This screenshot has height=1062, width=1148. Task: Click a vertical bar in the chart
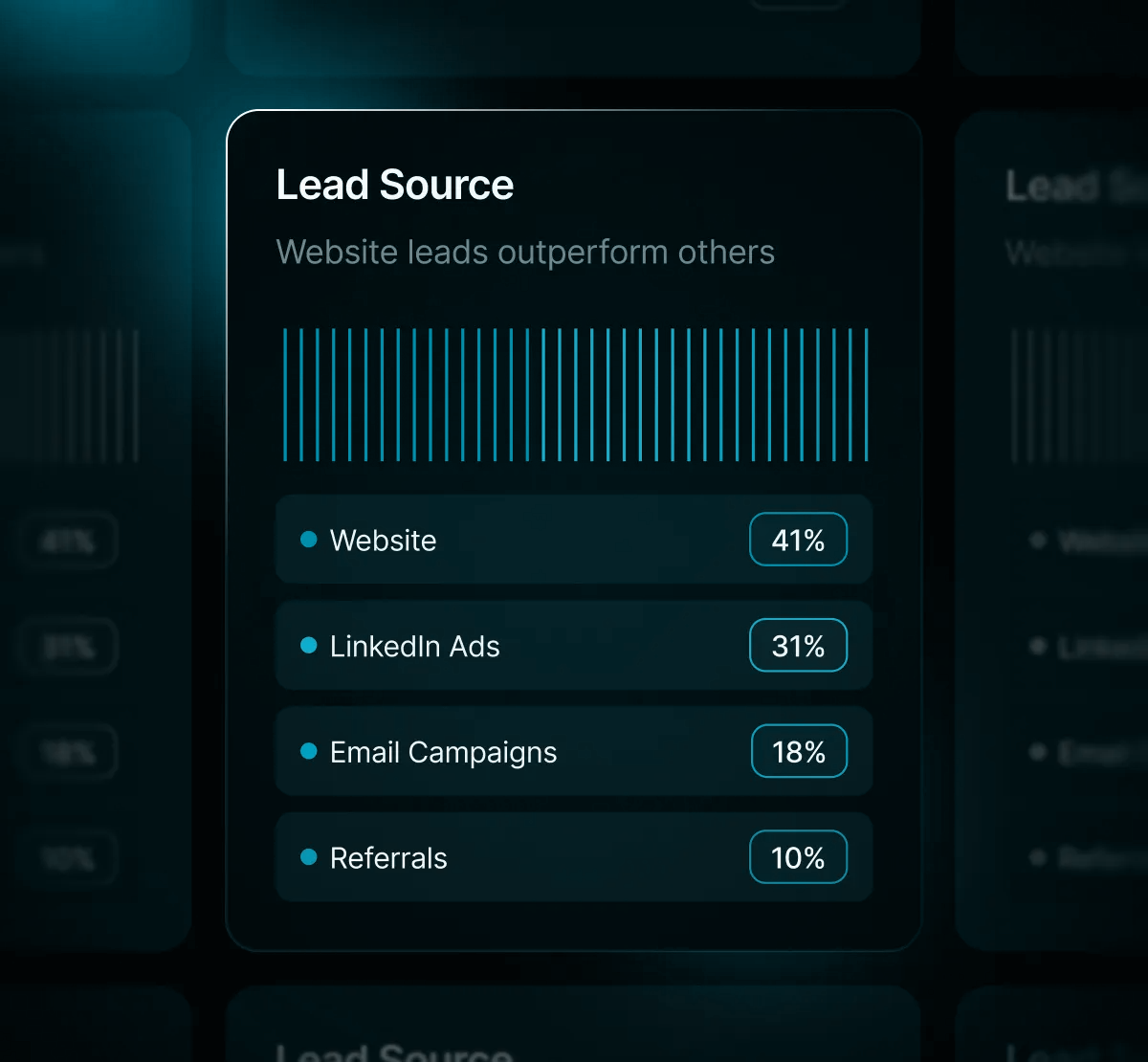574,392
